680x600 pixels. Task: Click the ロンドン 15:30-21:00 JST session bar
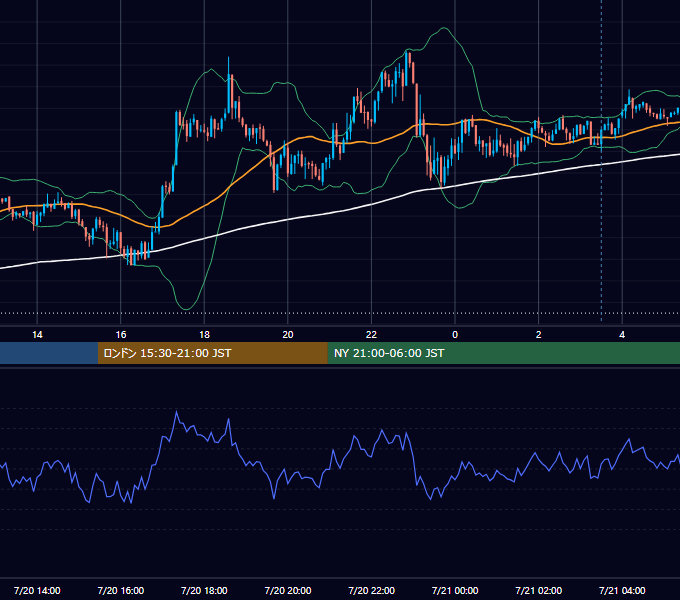tap(212, 353)
